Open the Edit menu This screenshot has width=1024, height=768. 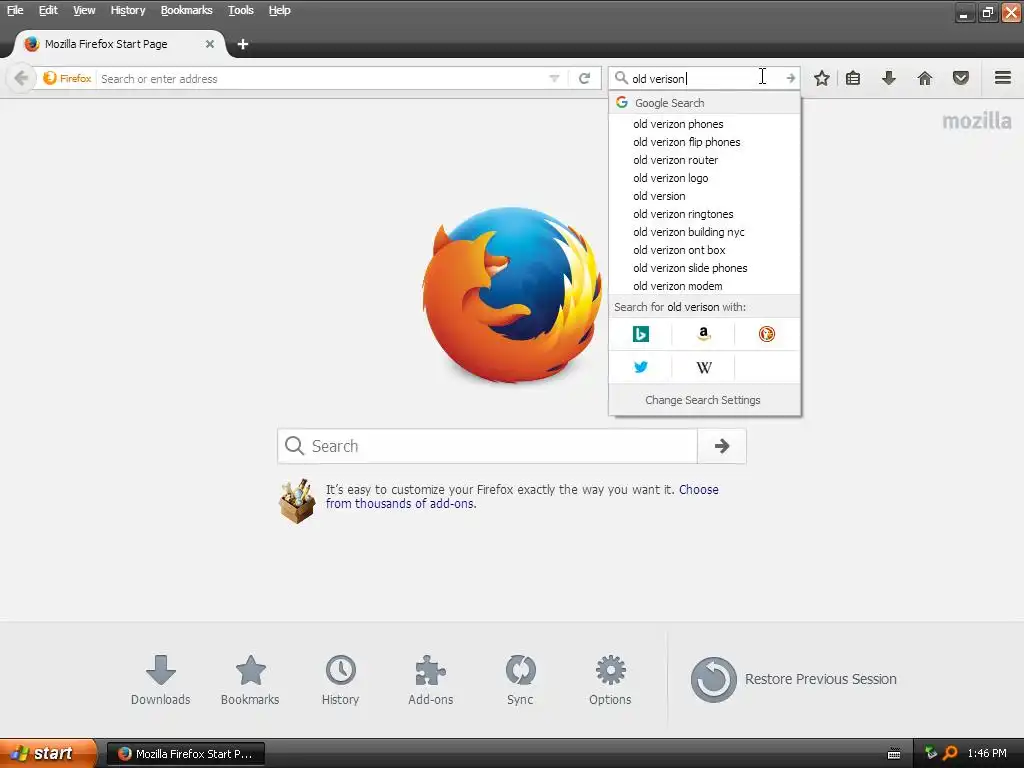pos(48,10)
